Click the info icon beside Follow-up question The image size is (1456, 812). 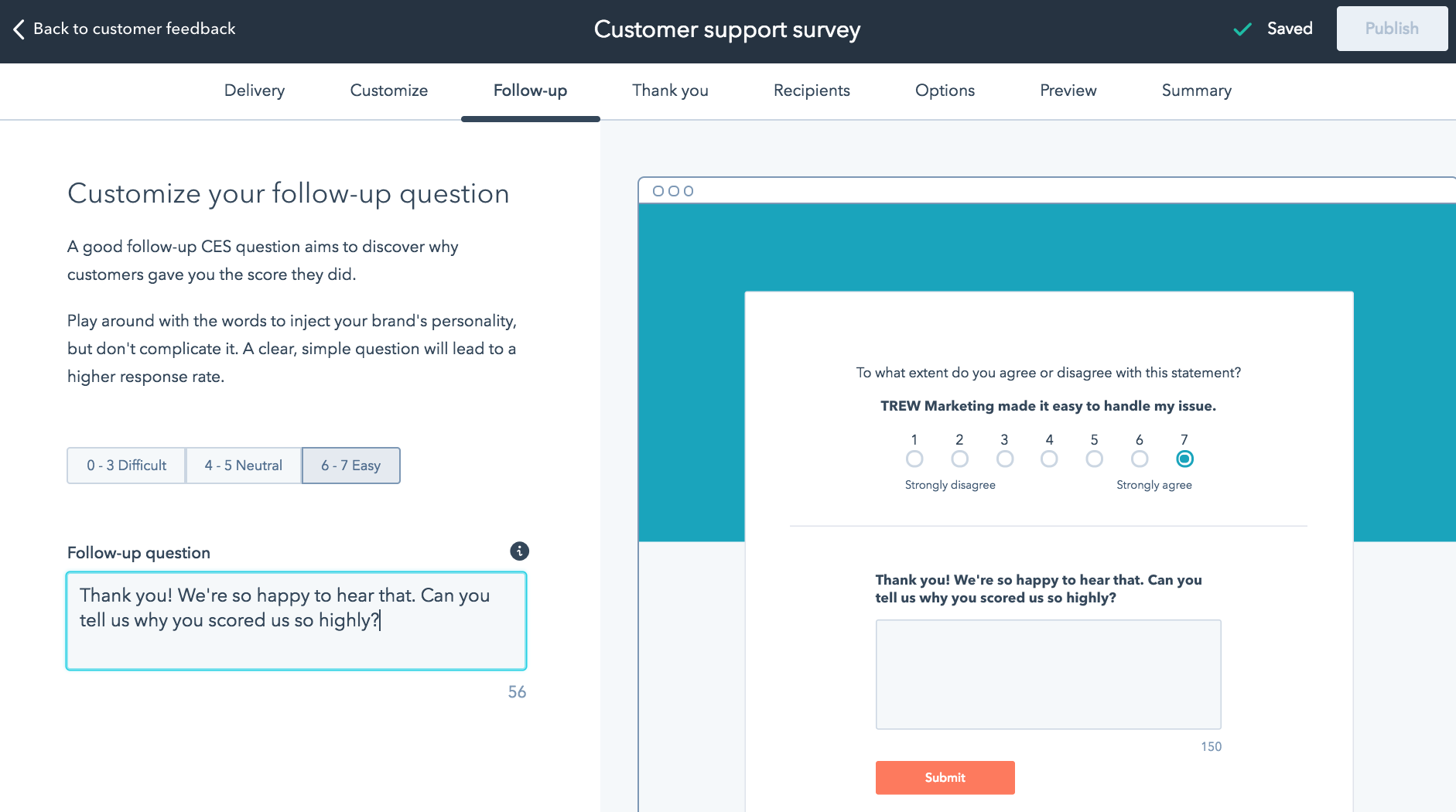[519, 551]
